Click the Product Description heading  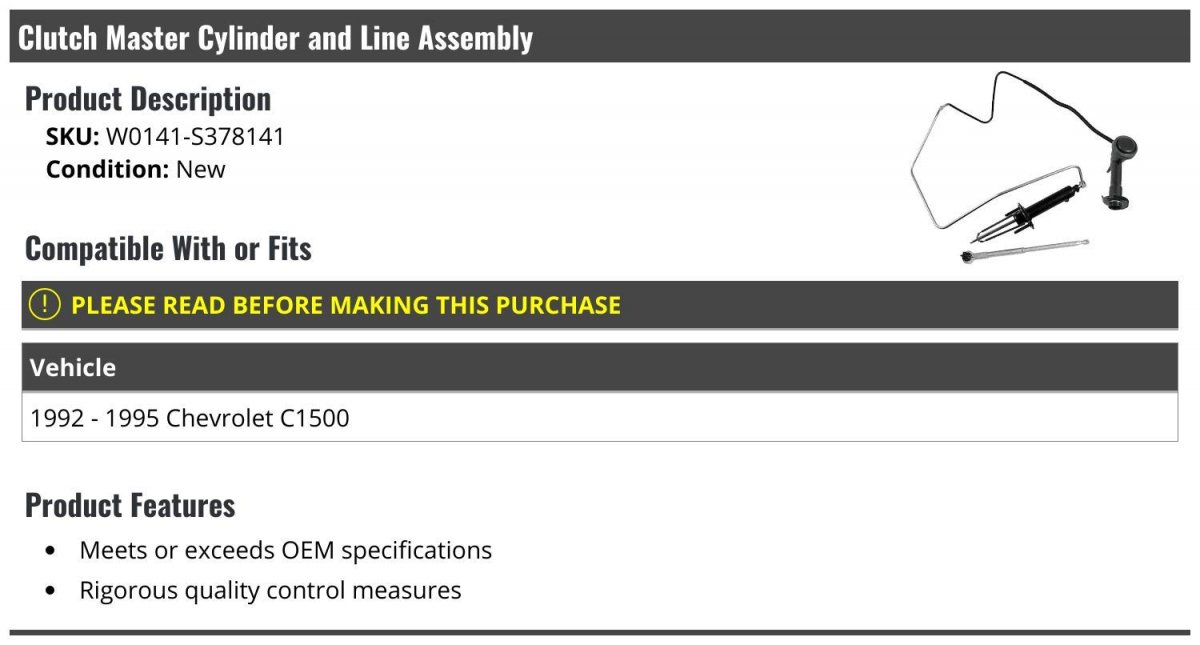point(148,98)
